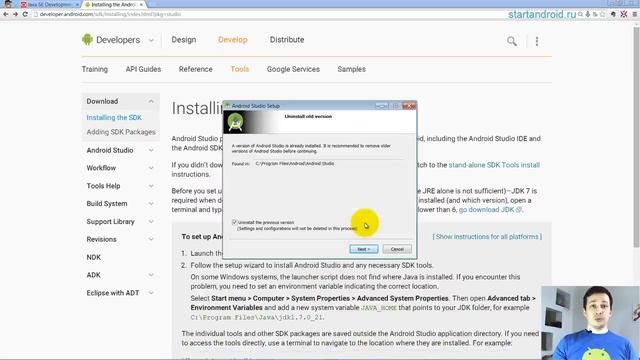The image size is (640, 360).
Task: Click the browser forward arrow
Action: (16, 14)
